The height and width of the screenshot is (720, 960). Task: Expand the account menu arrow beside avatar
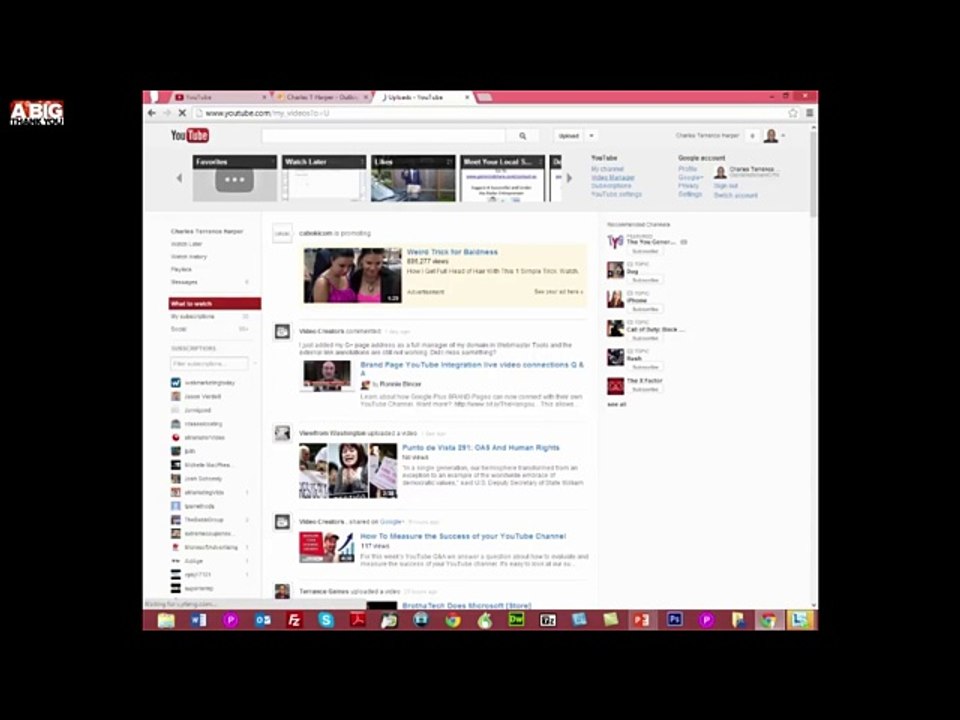click(x=784, y=136)
